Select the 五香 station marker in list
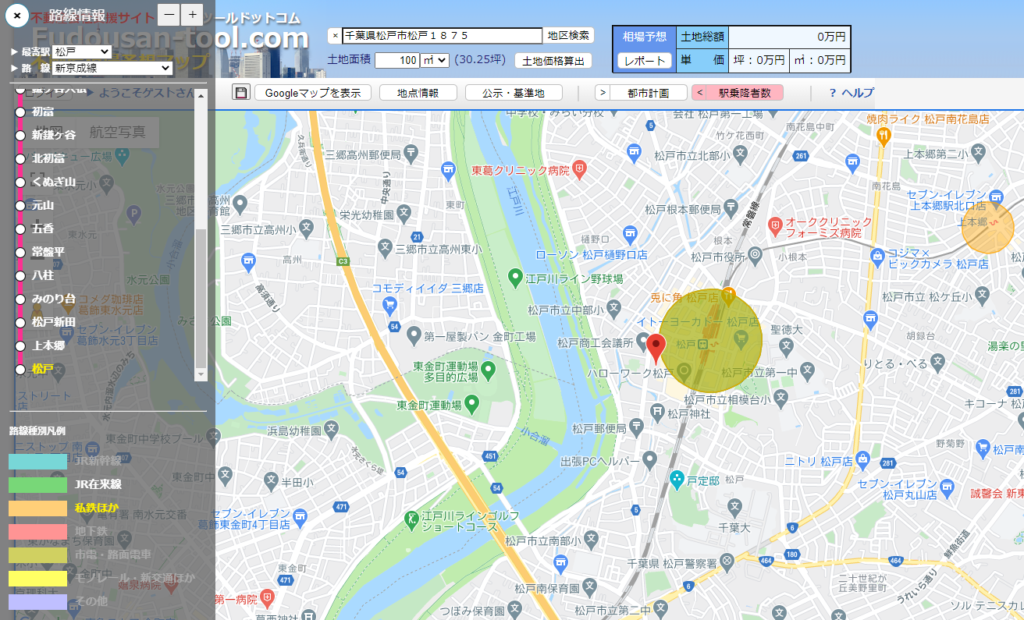The width and height of the screenshot is (1024, 620). tap(20, 229)
